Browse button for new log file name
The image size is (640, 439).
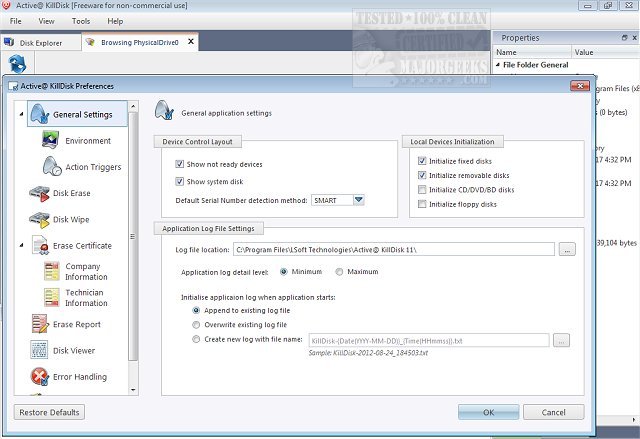click(561, 340)
